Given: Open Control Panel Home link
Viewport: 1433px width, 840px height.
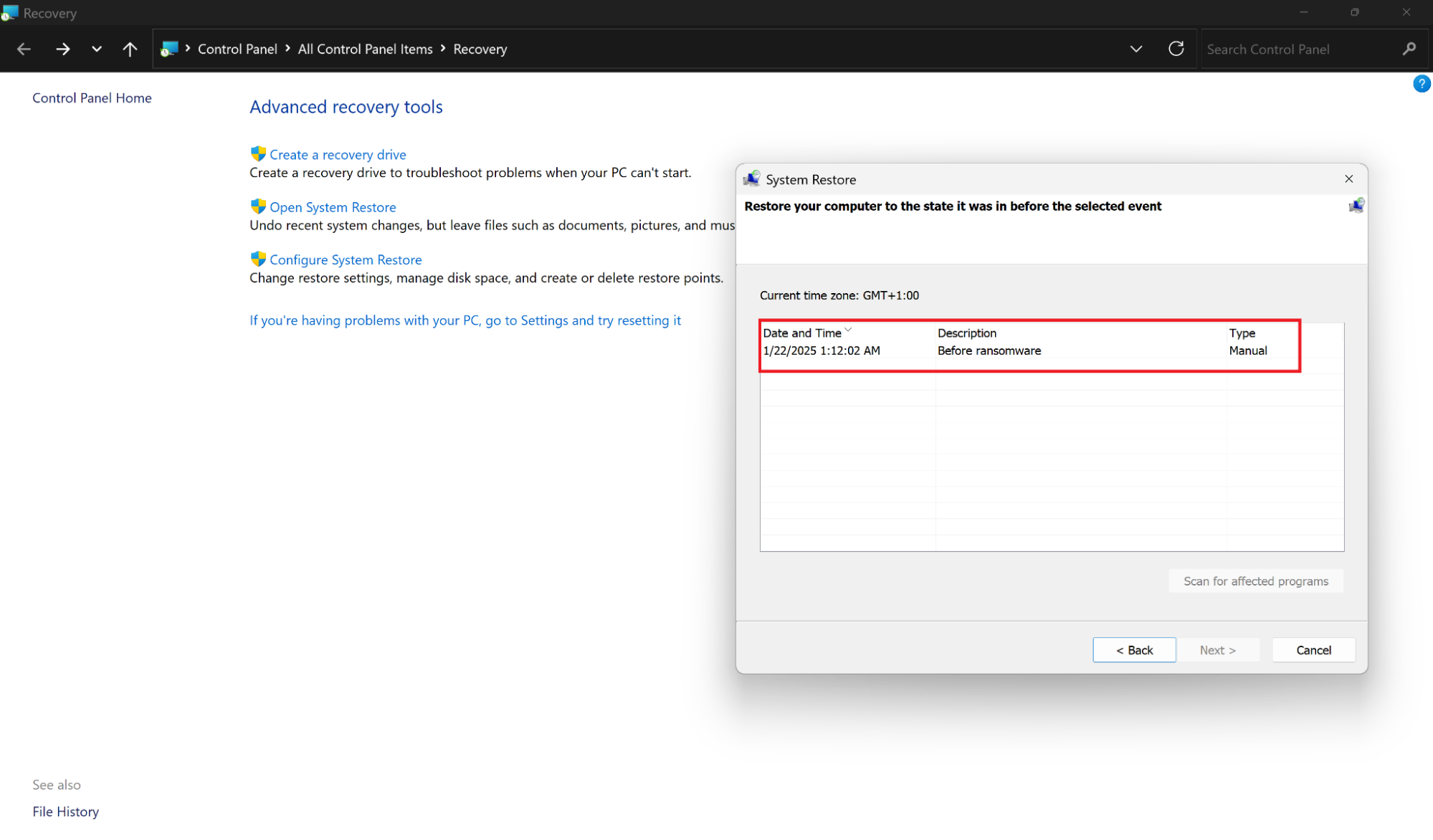Looking at the screenshot, I should (x=92, y=98).
